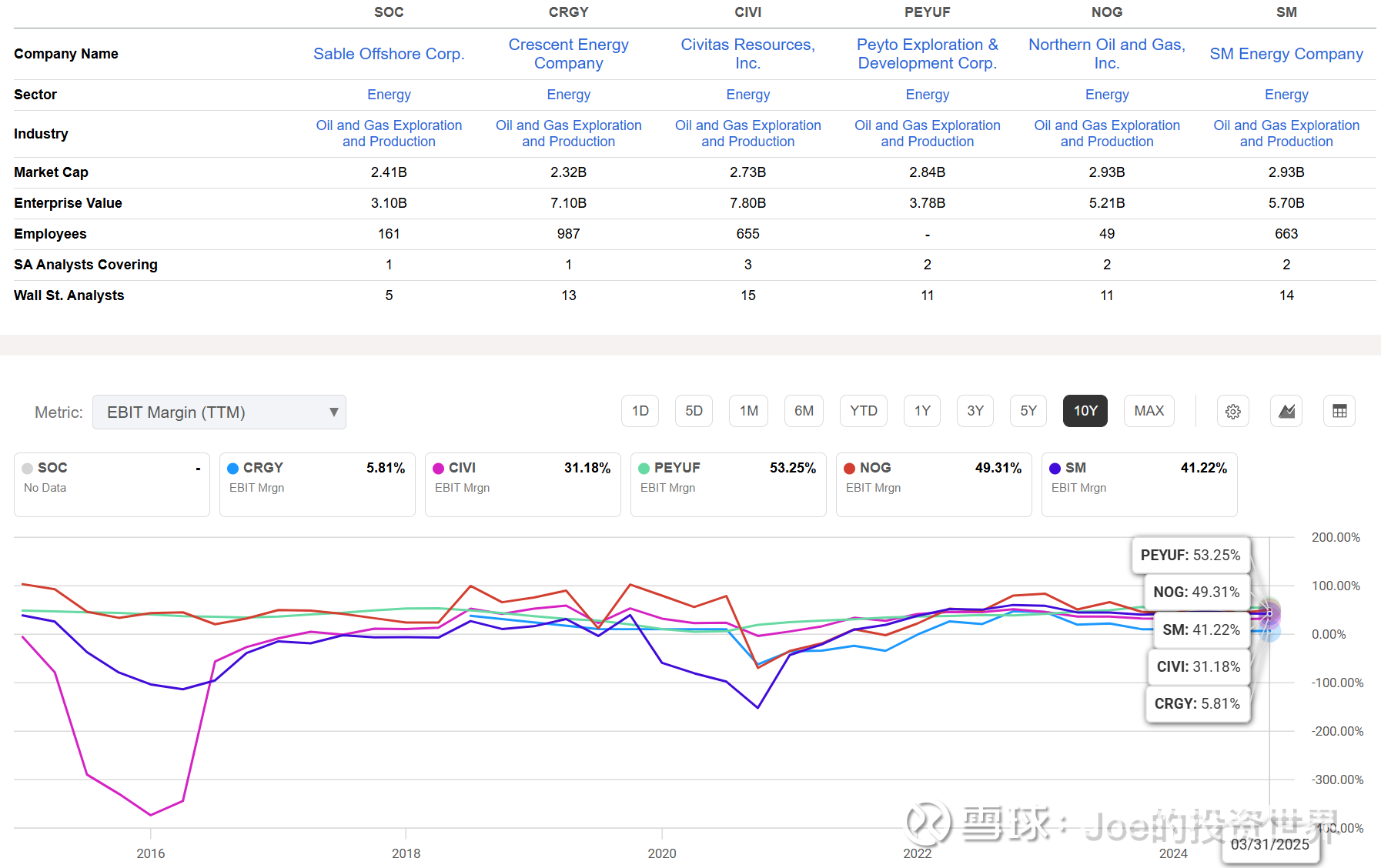Open Crescent Energy Company link
Screen dimensions: 1381x868
point(569,54)
